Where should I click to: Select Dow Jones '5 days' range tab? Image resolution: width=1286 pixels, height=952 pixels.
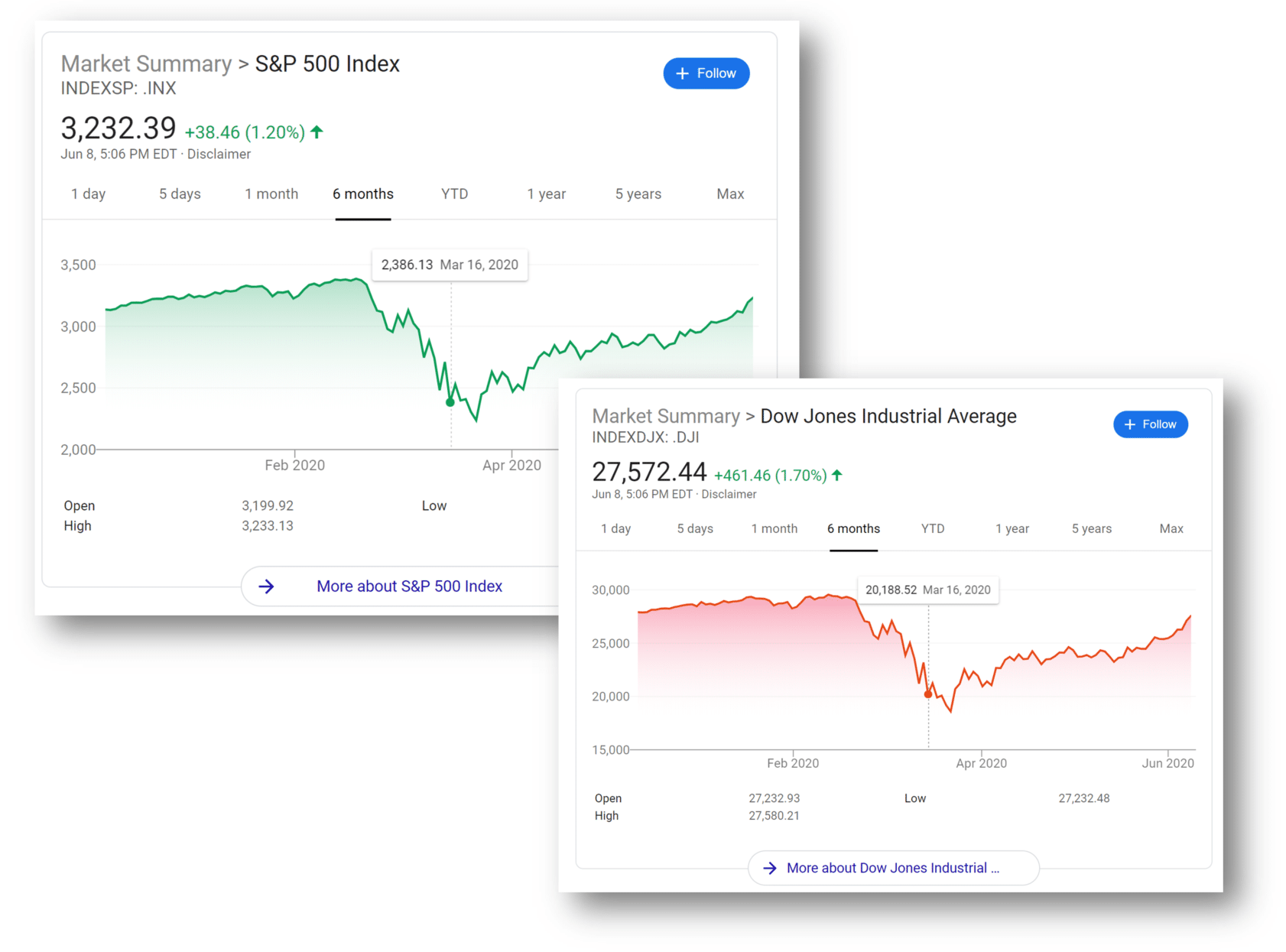(x=695, y=528)
